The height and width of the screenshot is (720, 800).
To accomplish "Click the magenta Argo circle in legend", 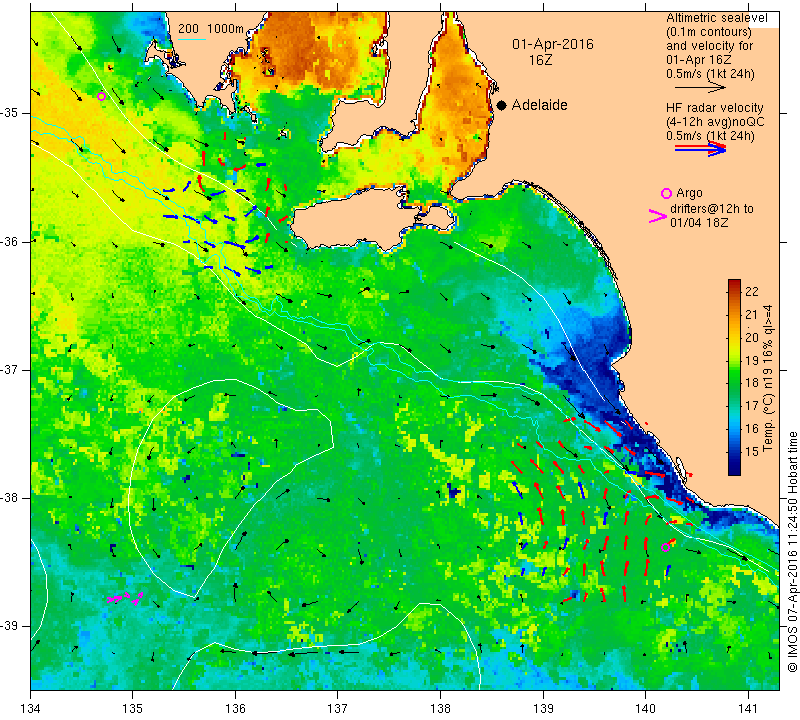I will point(666,193).
